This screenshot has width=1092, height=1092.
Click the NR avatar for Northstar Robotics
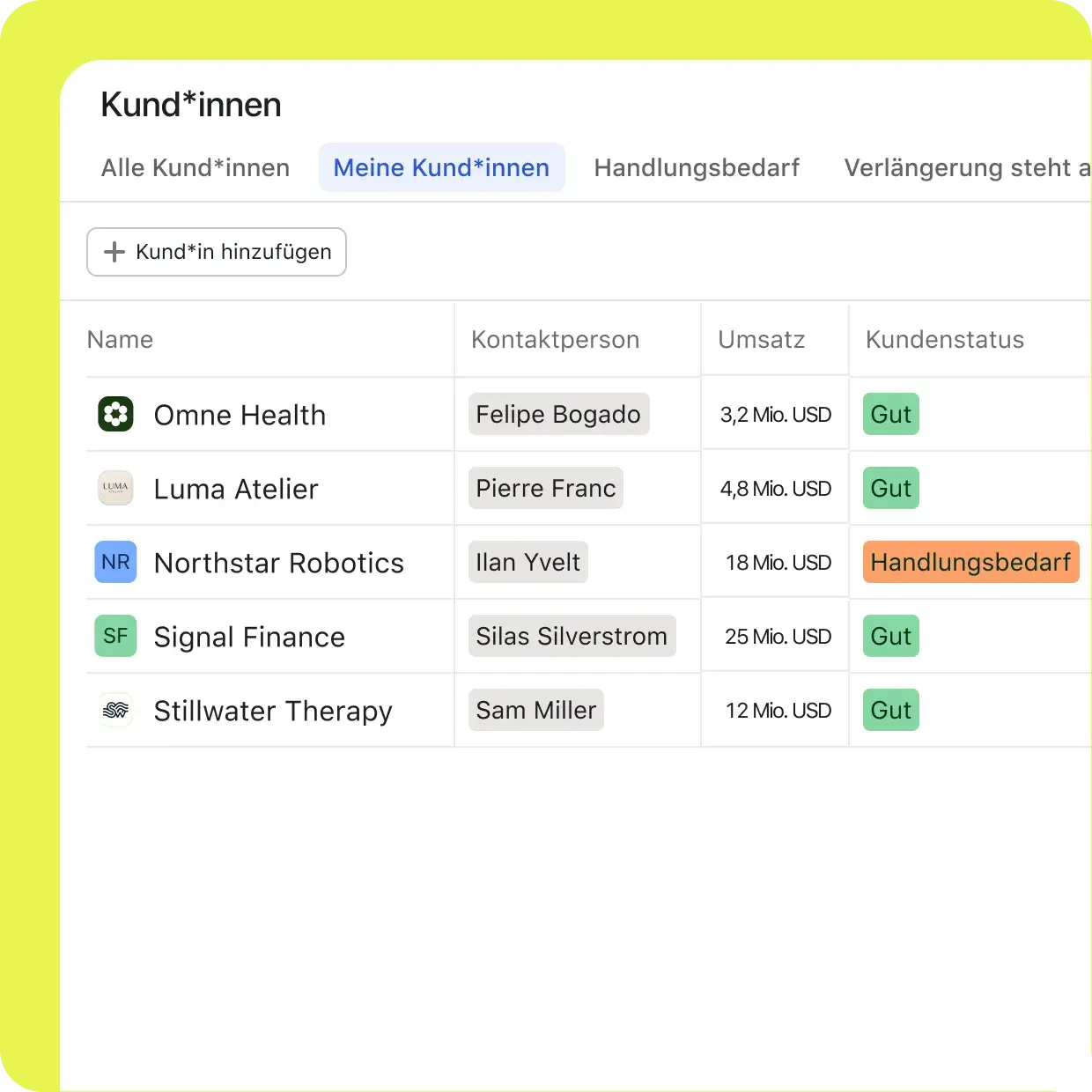click(x=115, y=562)
